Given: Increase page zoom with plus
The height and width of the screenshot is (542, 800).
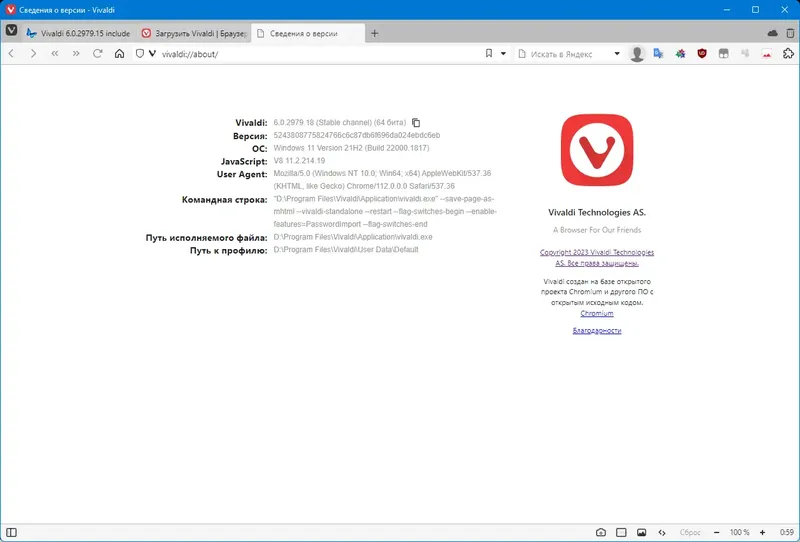Looking at the screenshot, I should pos(762,532).
